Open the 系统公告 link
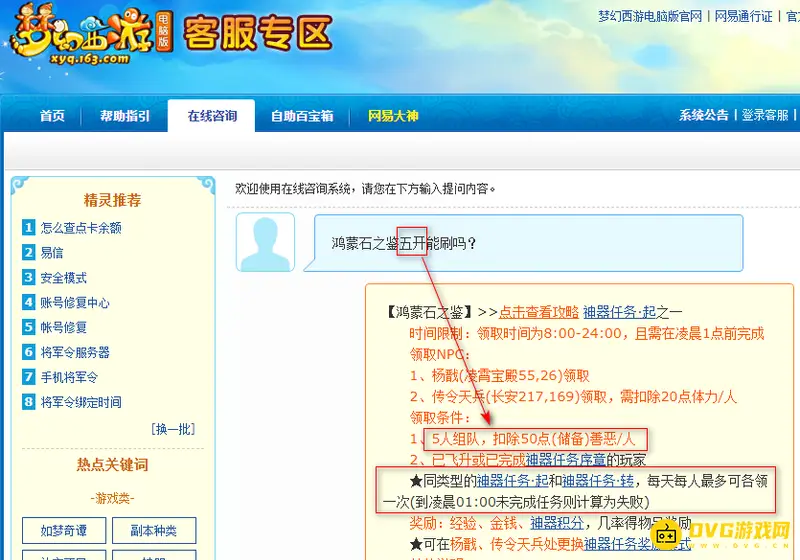800x560 pixels. (x=704, y=115)
